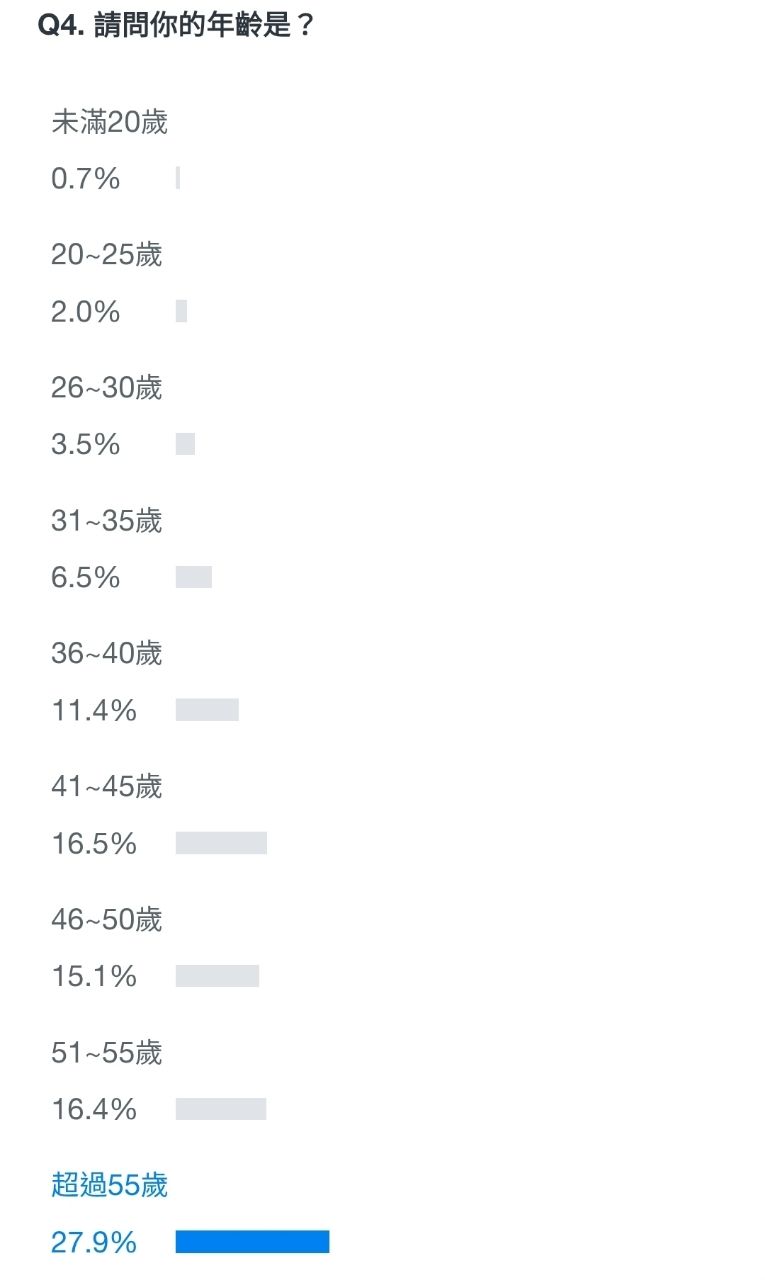
Task: Select the 31~35歲 option label
Action: click(x=106, y=521)
